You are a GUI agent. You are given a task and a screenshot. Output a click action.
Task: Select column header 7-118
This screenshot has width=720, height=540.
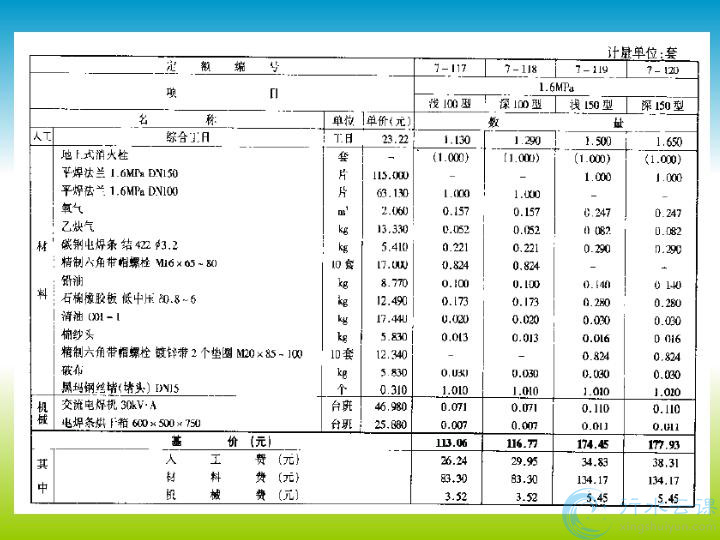coord(520,69)
